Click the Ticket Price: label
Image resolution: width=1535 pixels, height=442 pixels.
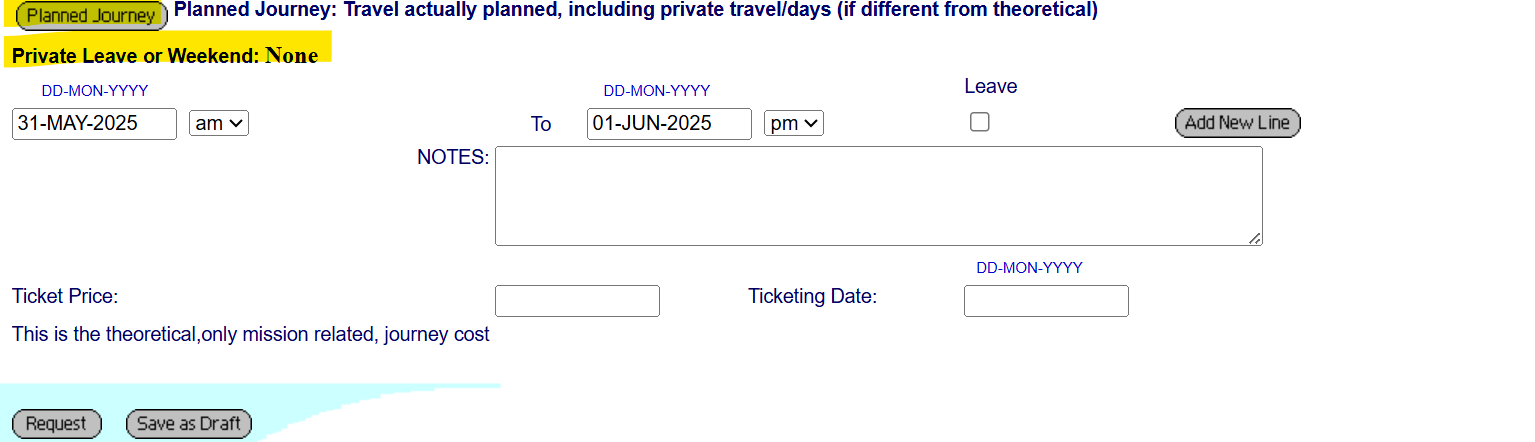click(65, 296)
